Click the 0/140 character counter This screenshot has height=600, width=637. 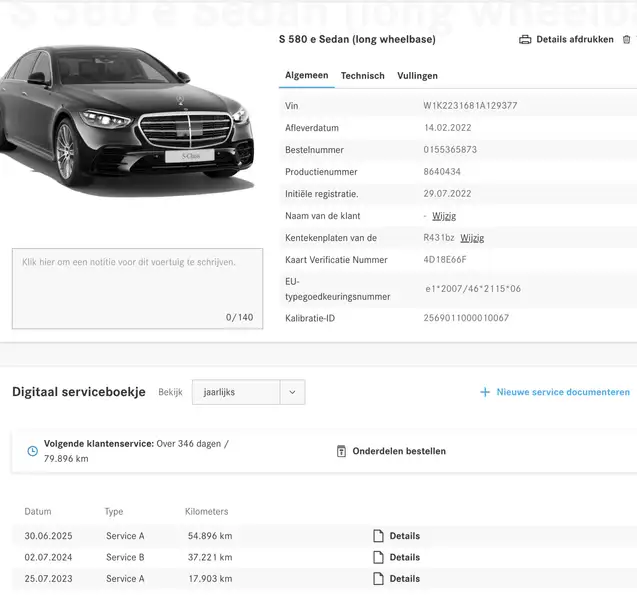click(x=239, y=317)
